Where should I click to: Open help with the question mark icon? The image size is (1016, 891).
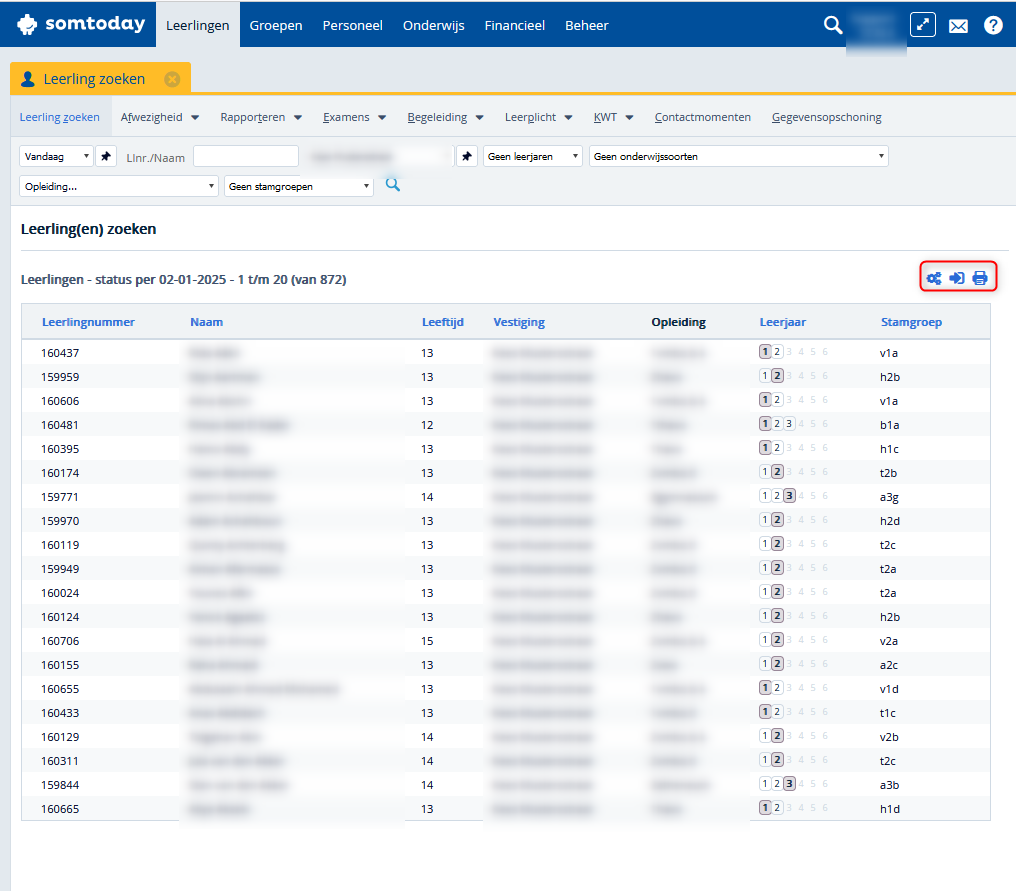pyautogui.click(x=993, y=25)
